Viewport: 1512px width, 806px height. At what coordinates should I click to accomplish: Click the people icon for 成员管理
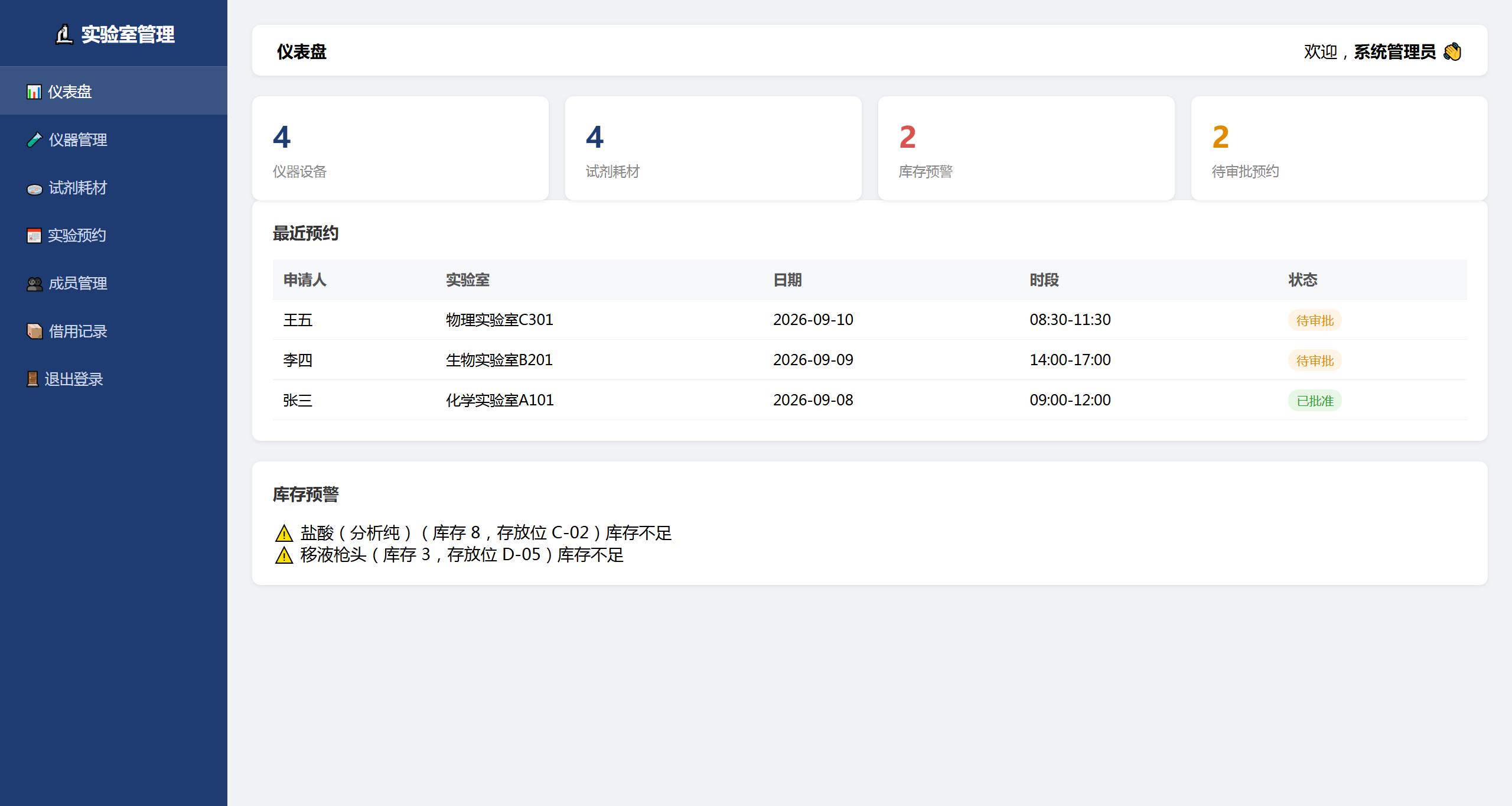(x=34, y=284)
